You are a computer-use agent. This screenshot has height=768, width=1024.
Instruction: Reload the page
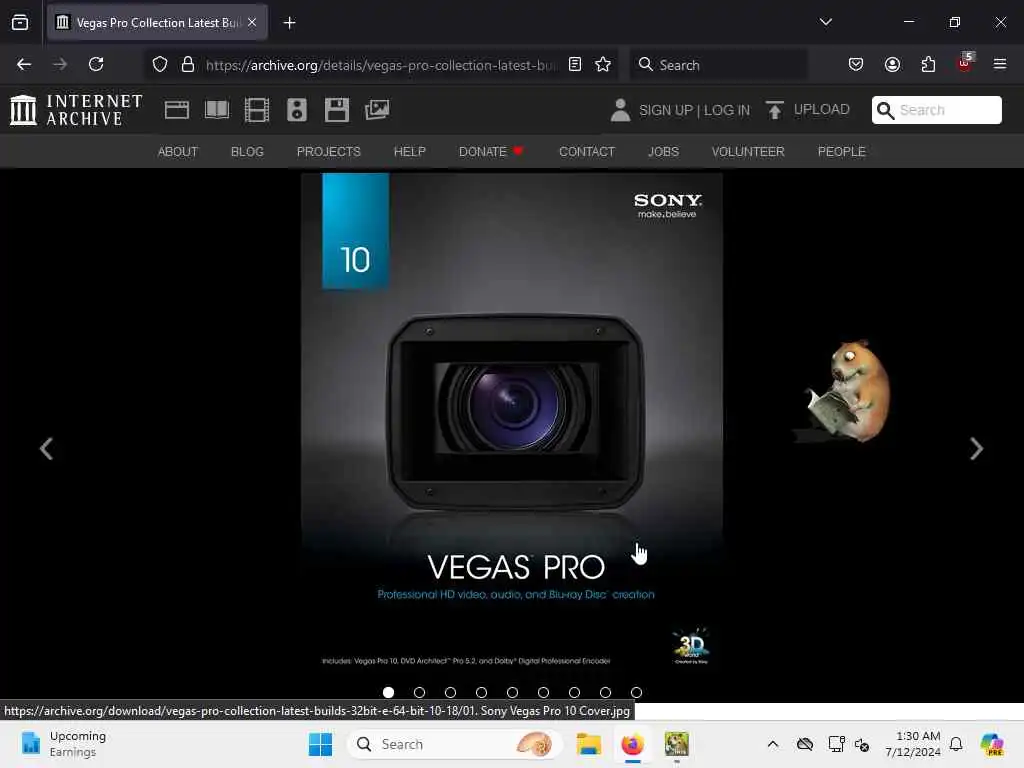click(96, 64)
